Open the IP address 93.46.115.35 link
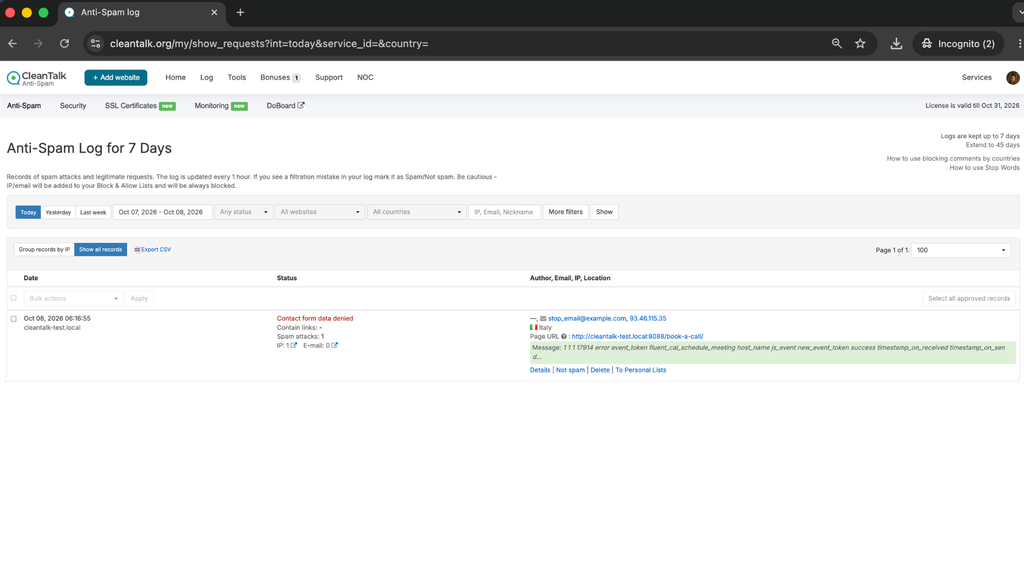The image size is (1024, 576). tap(648, 319)
